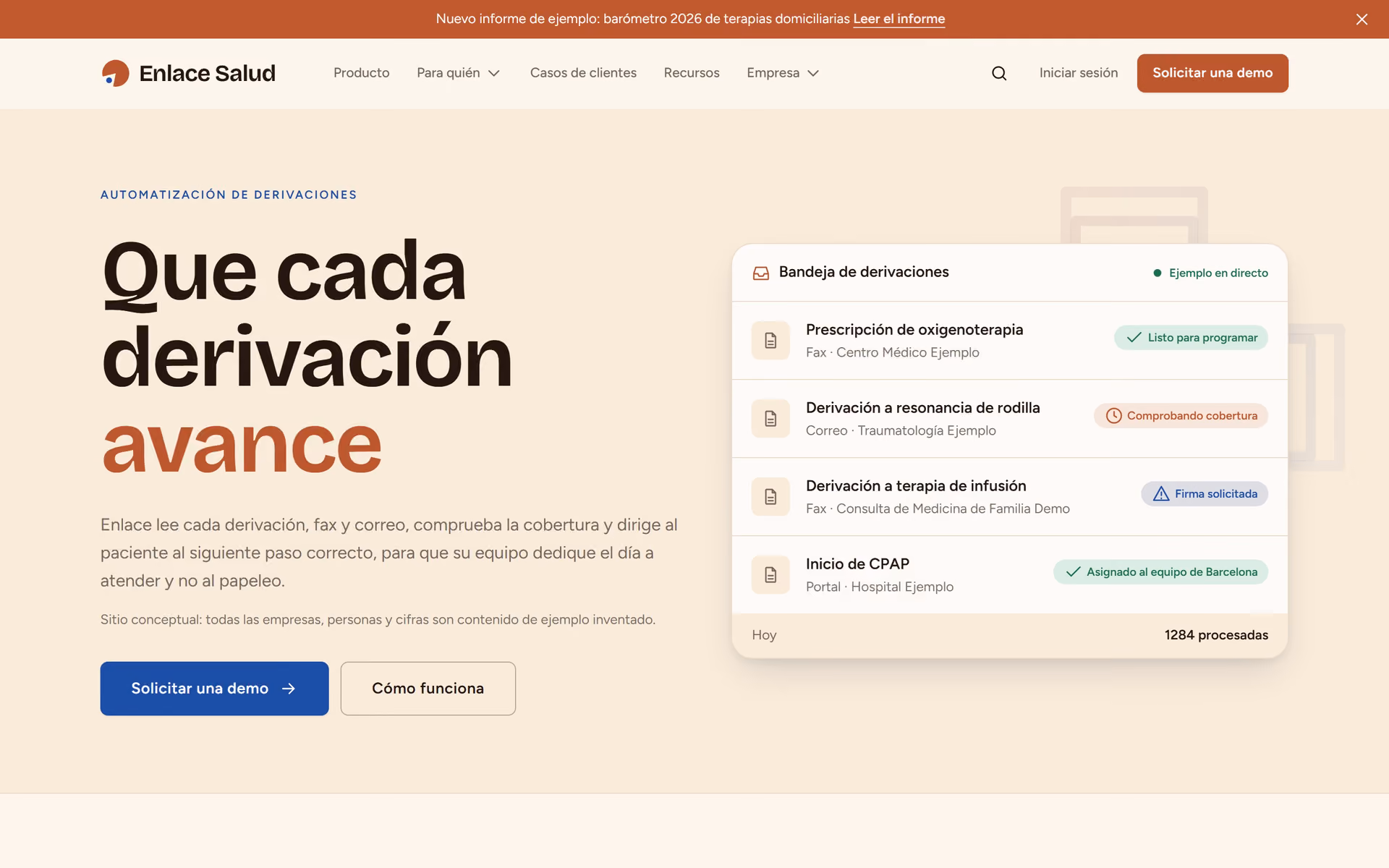Expand the Para quién dropdown chevron
Viewport: 1389px width, 868px height.
[x=494, y=73]
